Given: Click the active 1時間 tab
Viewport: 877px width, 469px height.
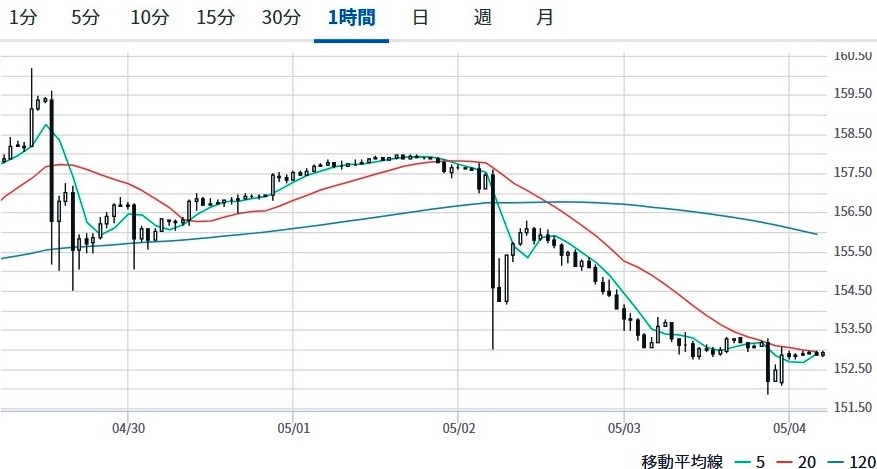Looking at the screenshot, I should pyautogui.click(x=351, y=18).
